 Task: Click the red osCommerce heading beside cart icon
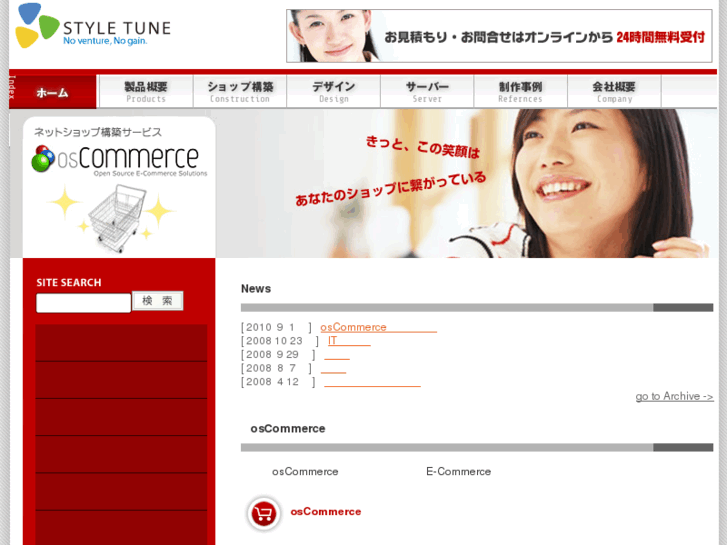tap(325, 512)
